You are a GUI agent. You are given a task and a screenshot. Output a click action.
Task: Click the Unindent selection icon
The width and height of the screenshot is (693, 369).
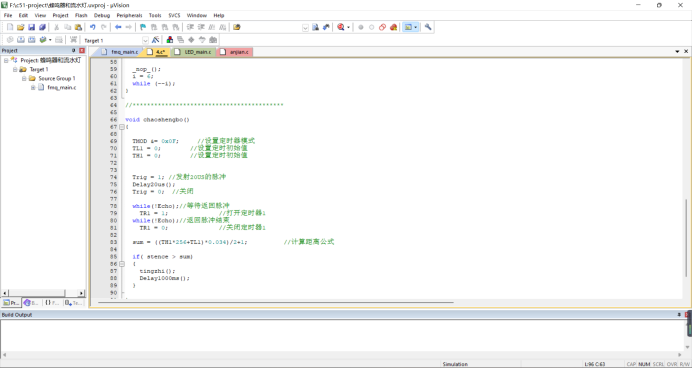tap(201, 27)
